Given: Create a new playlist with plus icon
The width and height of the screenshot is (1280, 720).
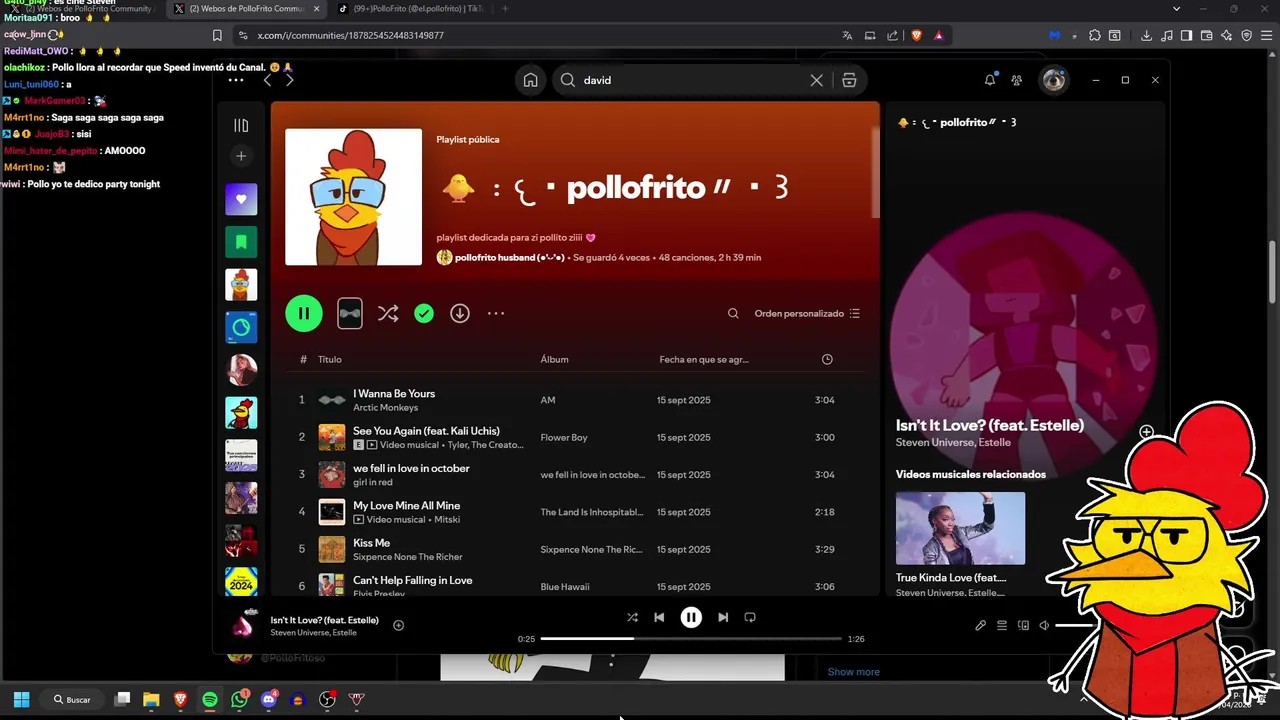Looking at the screenshot, I should 241,156.
